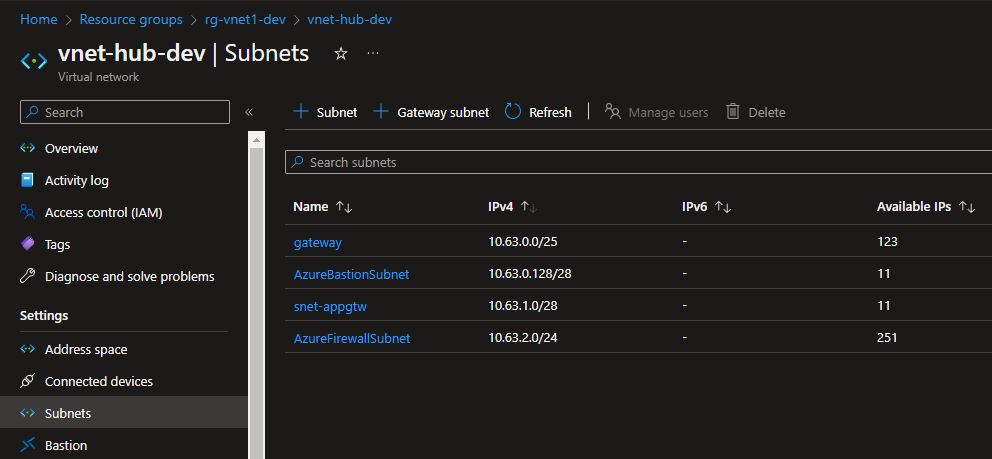Click the sidebar vertical scrollbar thumb
Screen dimensions: 992x459
pos(256,303)
